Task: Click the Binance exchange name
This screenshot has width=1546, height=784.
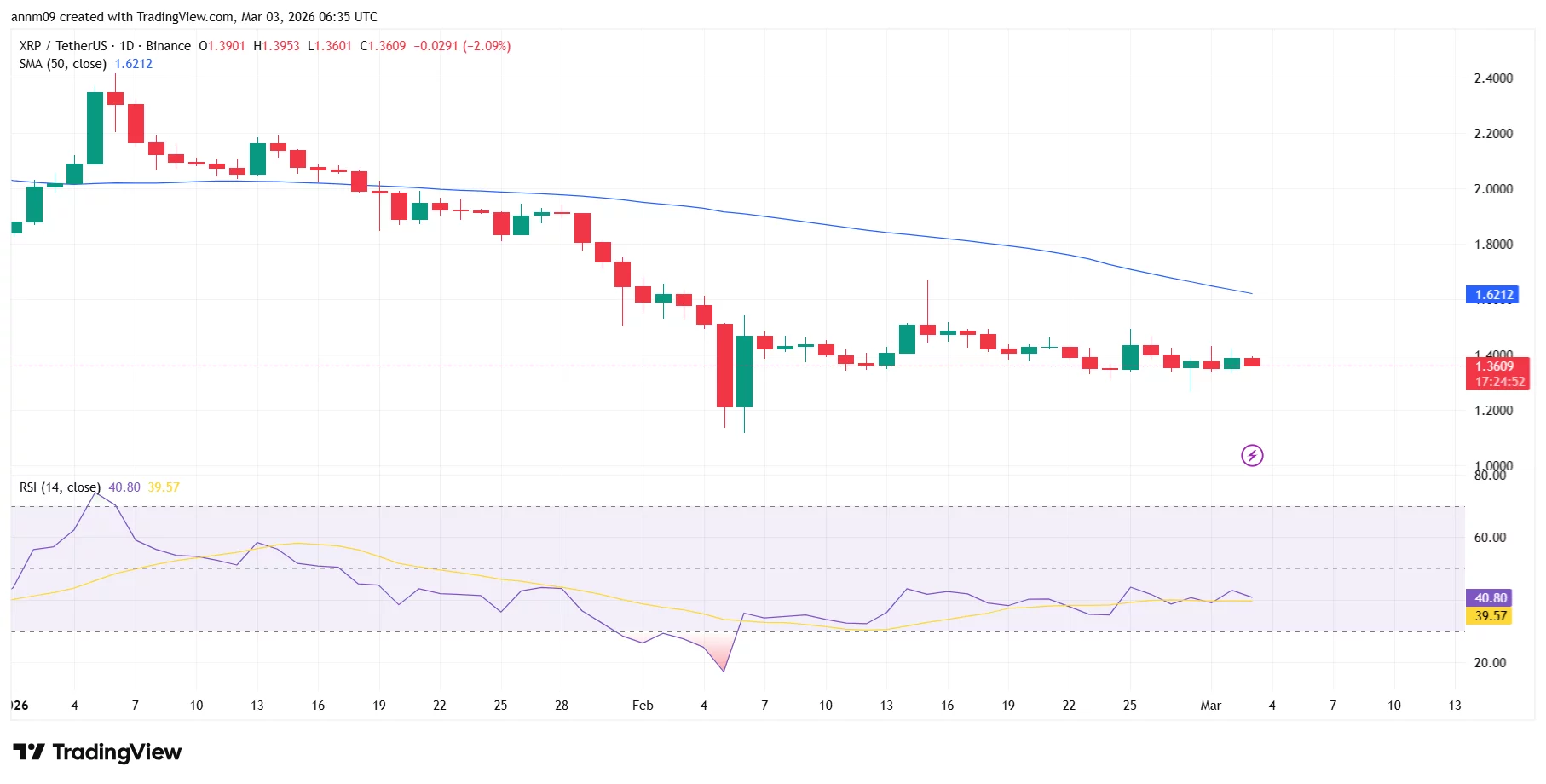Action: (x=168, y=46)
